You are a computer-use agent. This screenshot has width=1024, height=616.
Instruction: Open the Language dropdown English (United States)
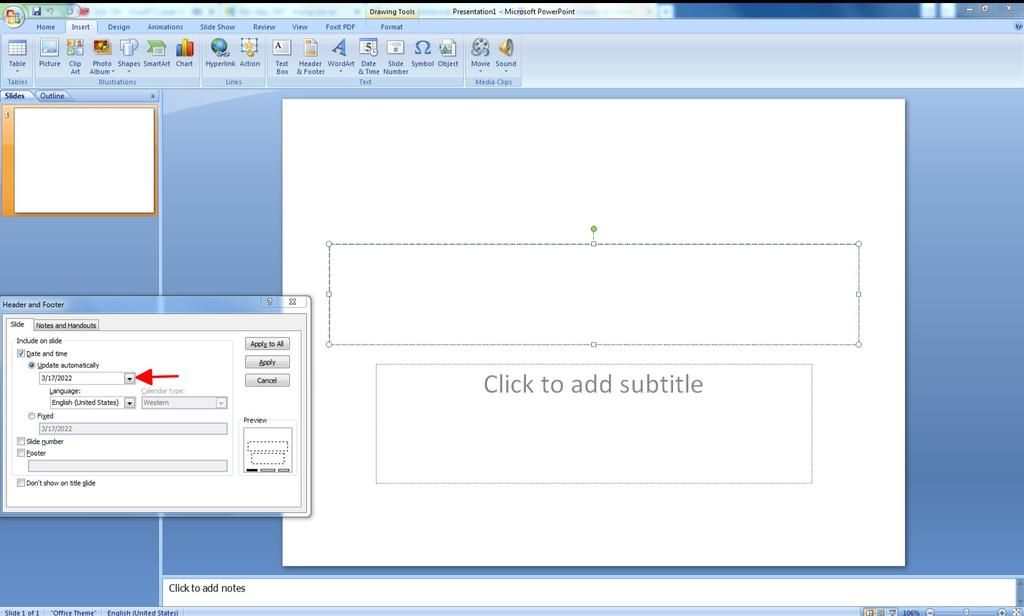129,403
